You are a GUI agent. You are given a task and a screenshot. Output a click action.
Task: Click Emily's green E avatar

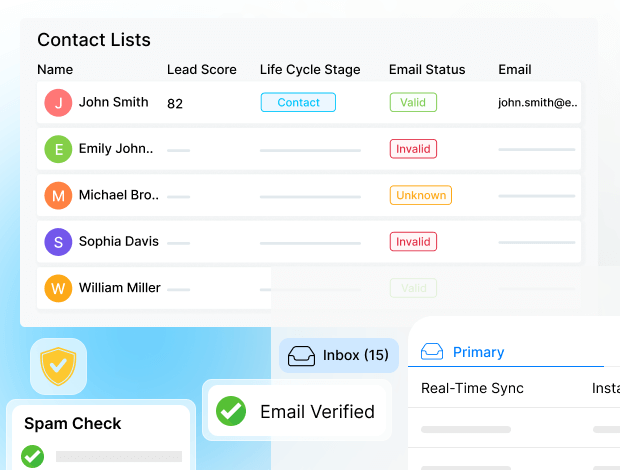tap(58, 149)
